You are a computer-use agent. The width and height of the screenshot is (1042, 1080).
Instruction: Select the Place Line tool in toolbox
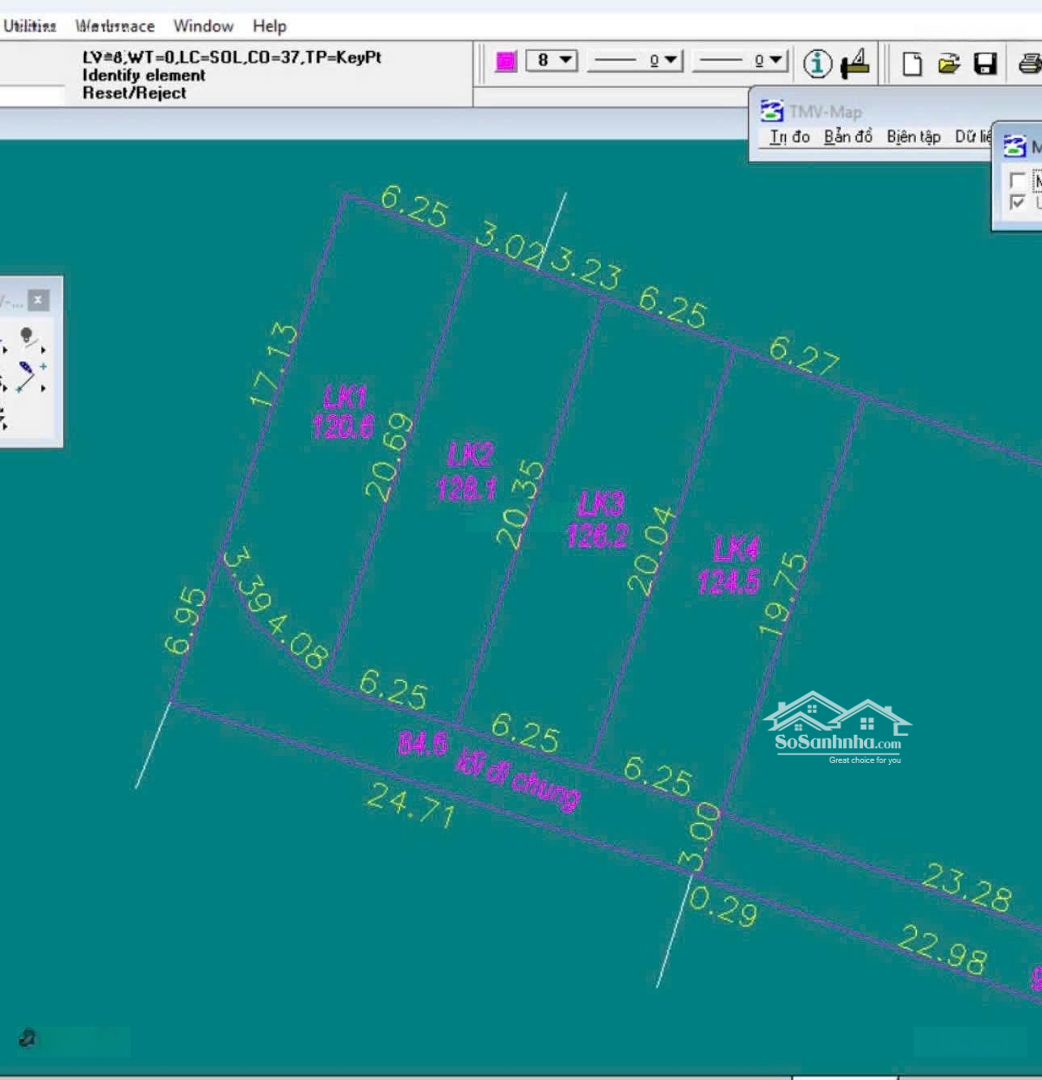tap(27, 376)
